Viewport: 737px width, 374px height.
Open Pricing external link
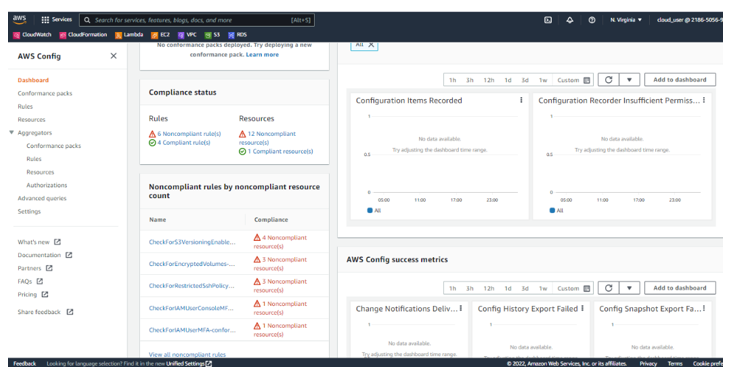tap(33, 295)
